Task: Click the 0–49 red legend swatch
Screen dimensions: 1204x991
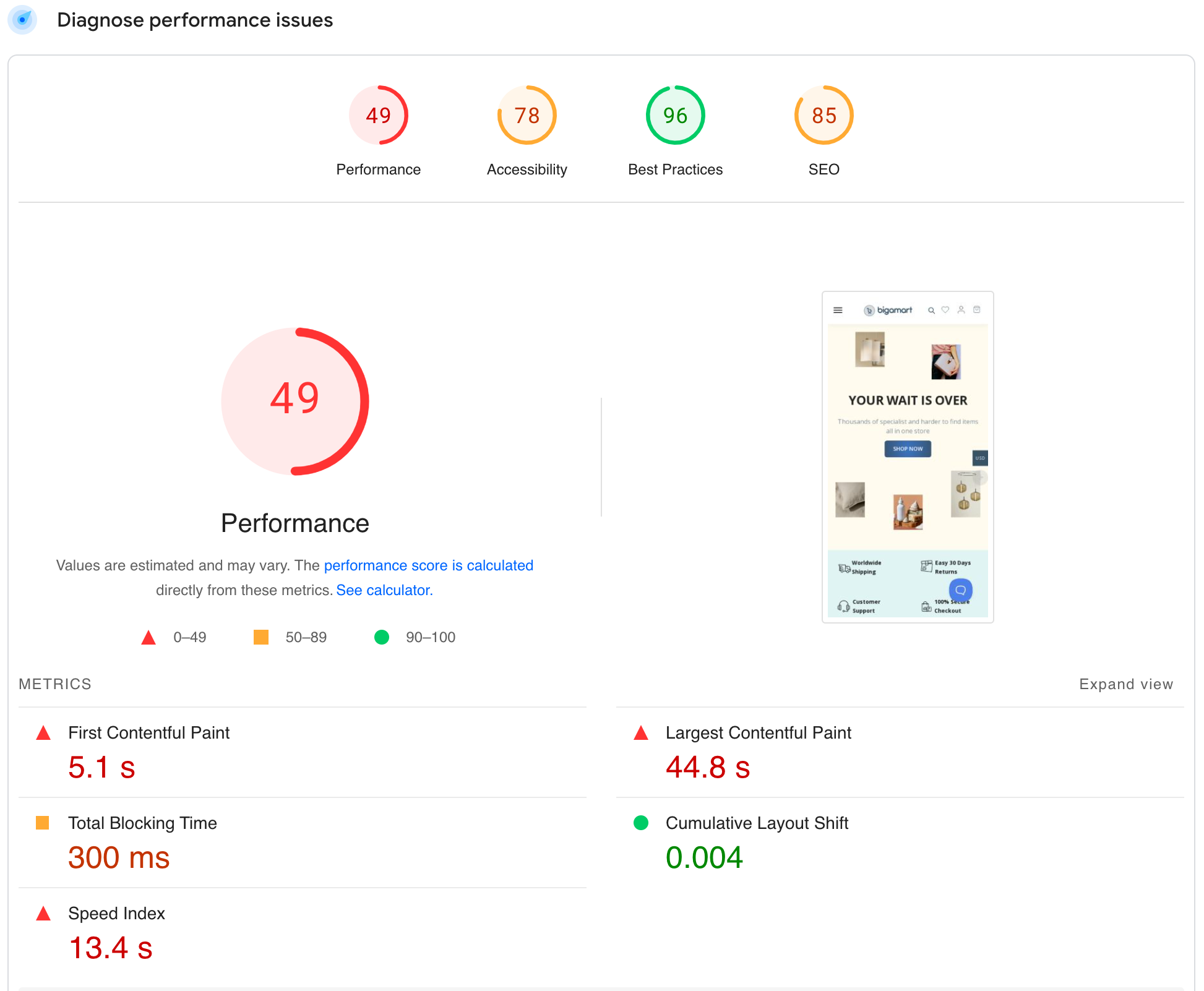Action: pyautogui.click(x=148, y=638)
